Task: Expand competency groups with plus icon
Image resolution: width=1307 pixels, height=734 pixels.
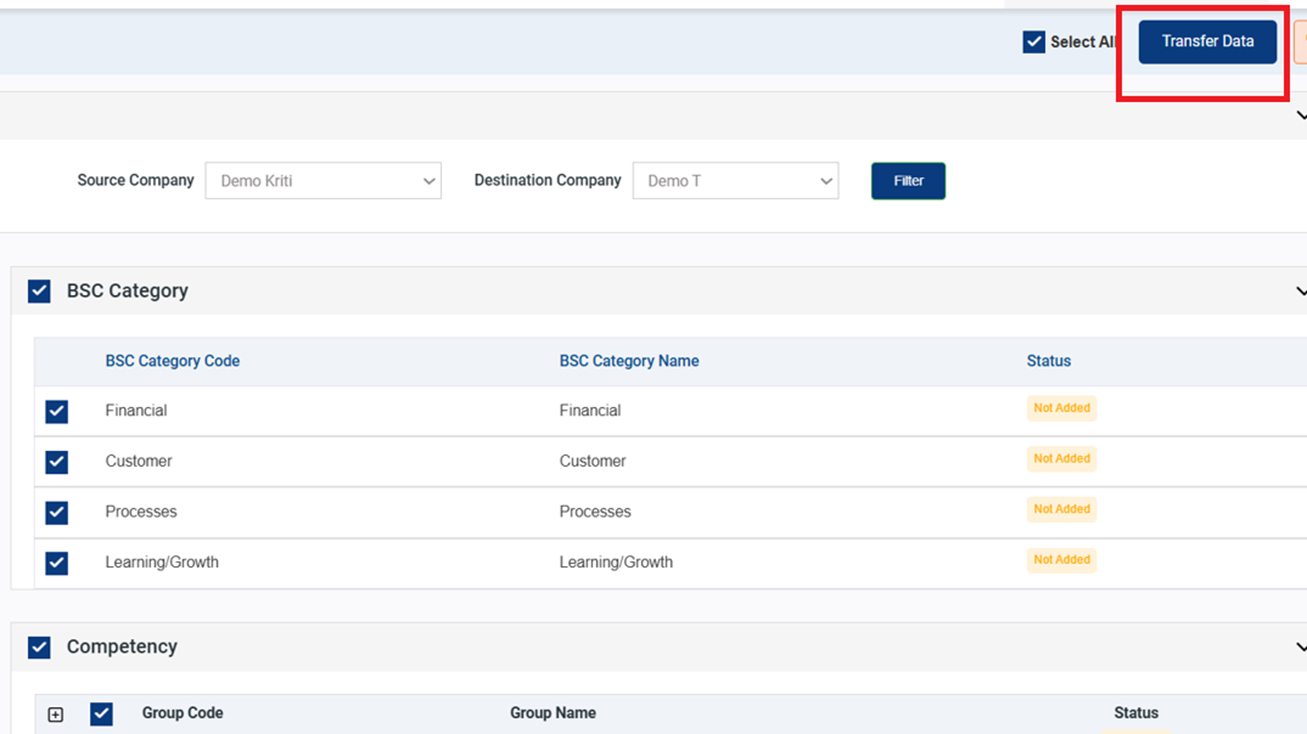Action: click(56, 714)
